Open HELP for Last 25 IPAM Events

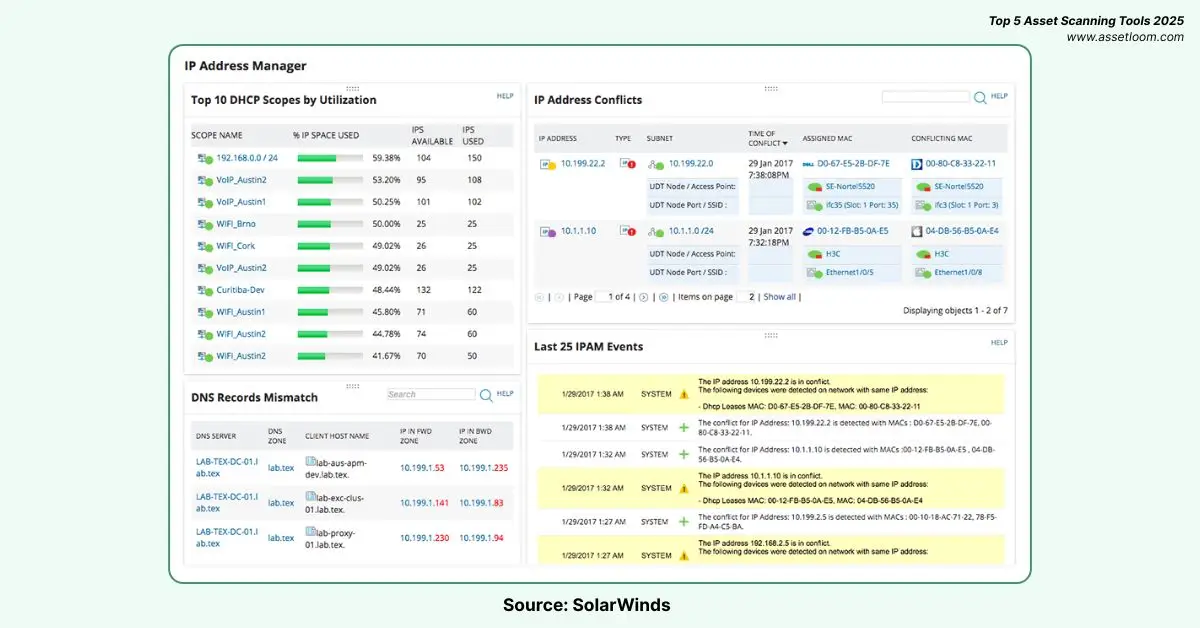(x=999, y=342)
